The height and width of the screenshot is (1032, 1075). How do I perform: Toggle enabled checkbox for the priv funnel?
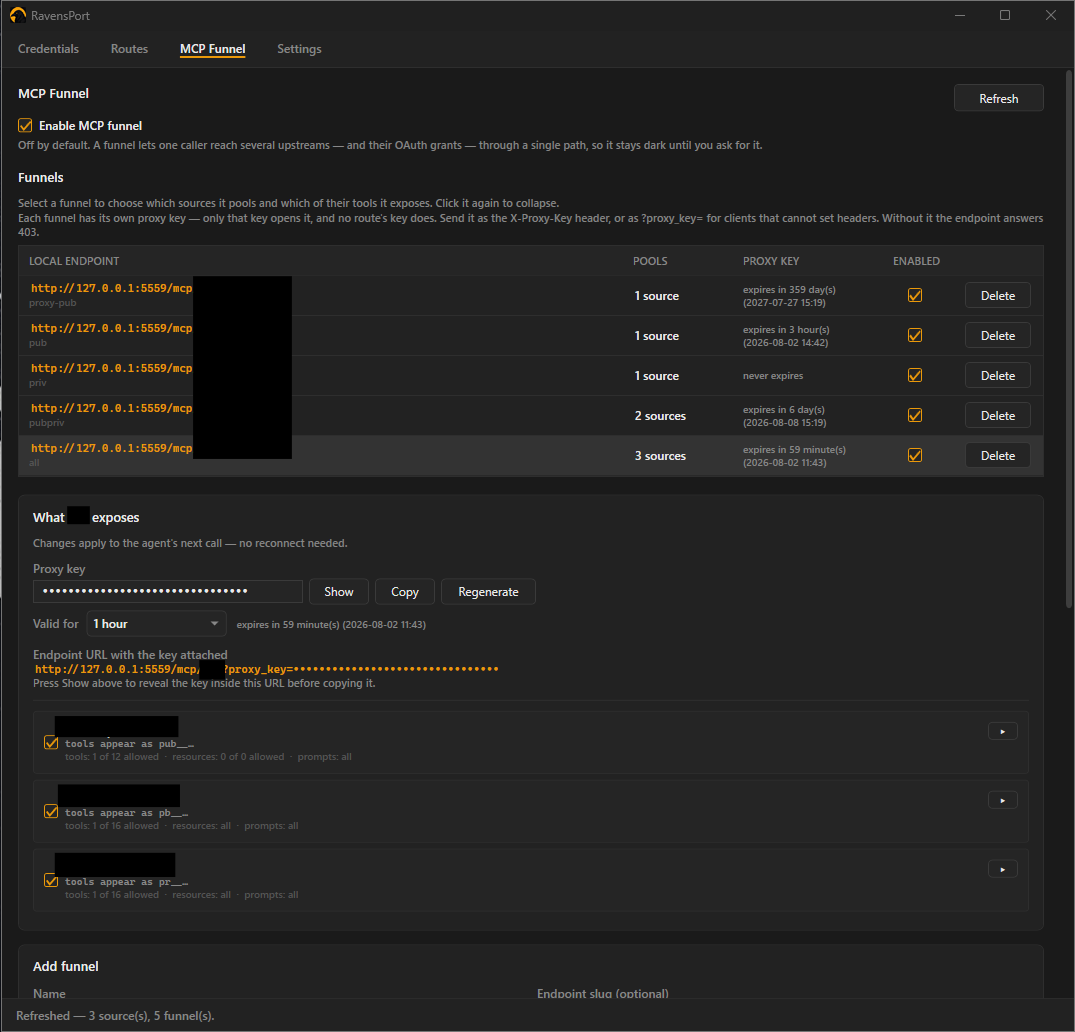915,375
